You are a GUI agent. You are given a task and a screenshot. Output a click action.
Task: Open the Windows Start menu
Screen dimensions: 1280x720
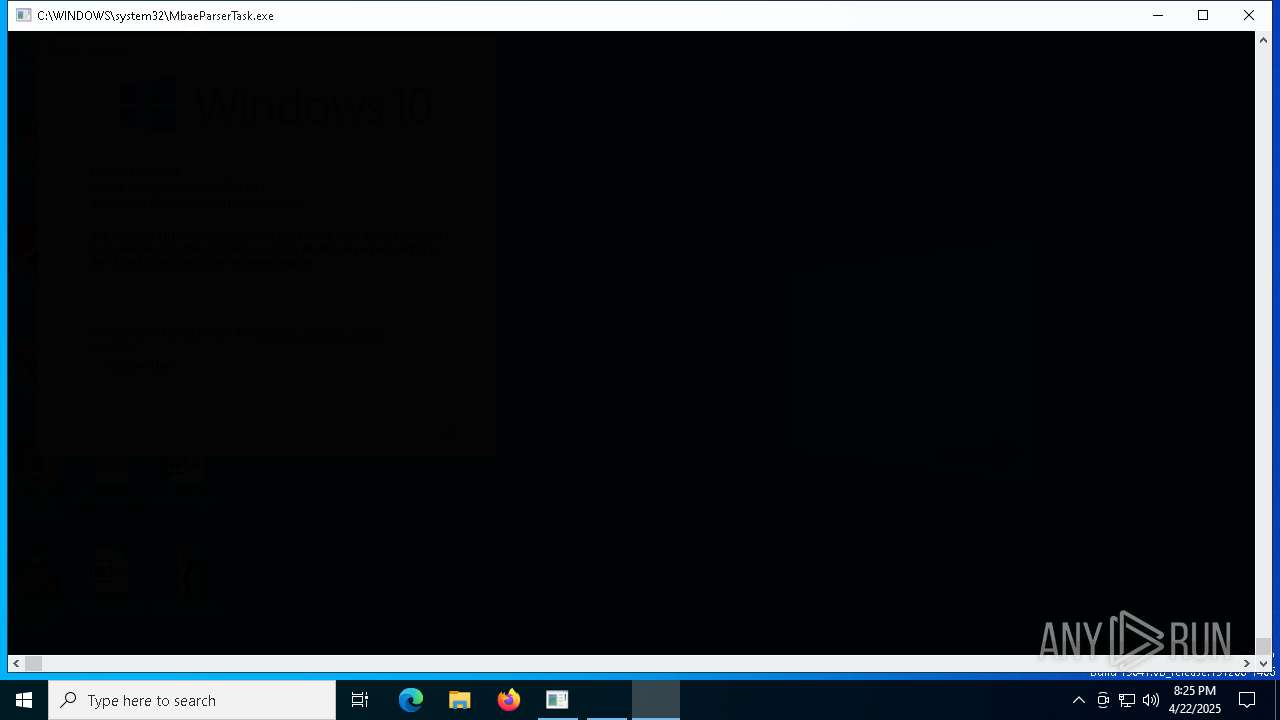click(24, 700)
